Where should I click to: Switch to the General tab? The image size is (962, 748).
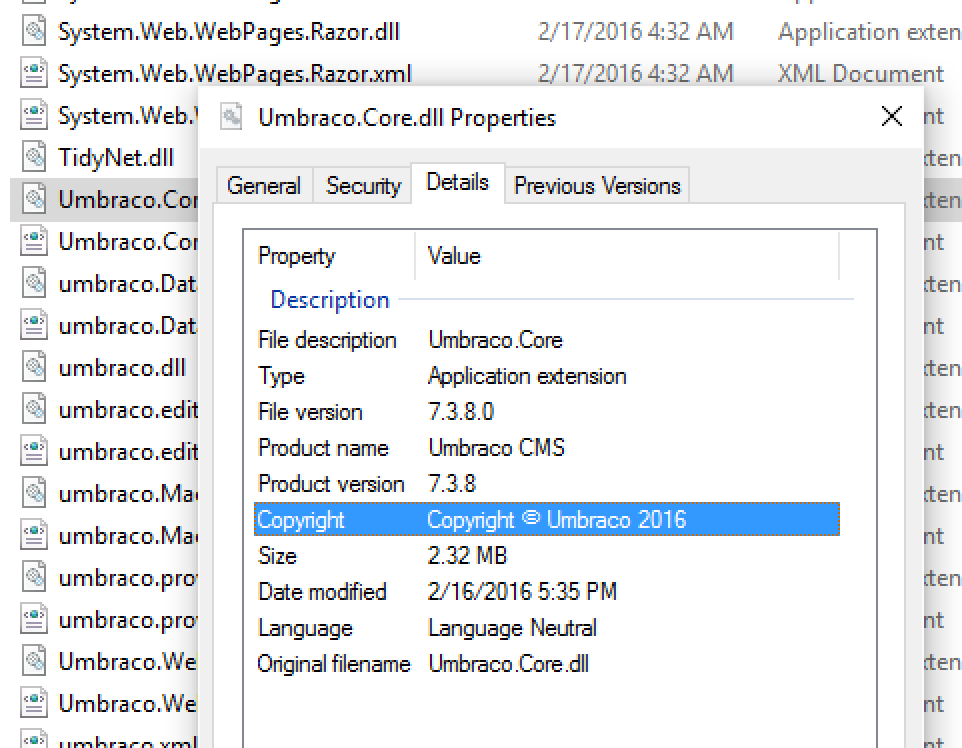264,185
